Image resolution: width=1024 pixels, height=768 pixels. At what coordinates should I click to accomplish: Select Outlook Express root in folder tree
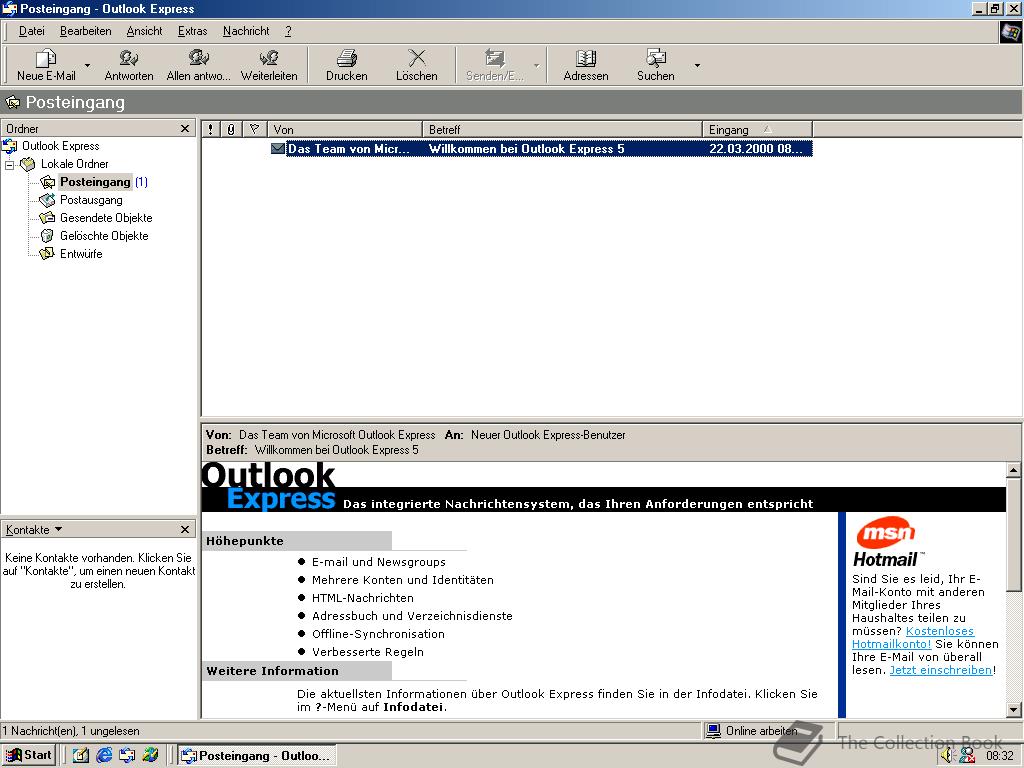pyautogui.click(x=60, y=146)
